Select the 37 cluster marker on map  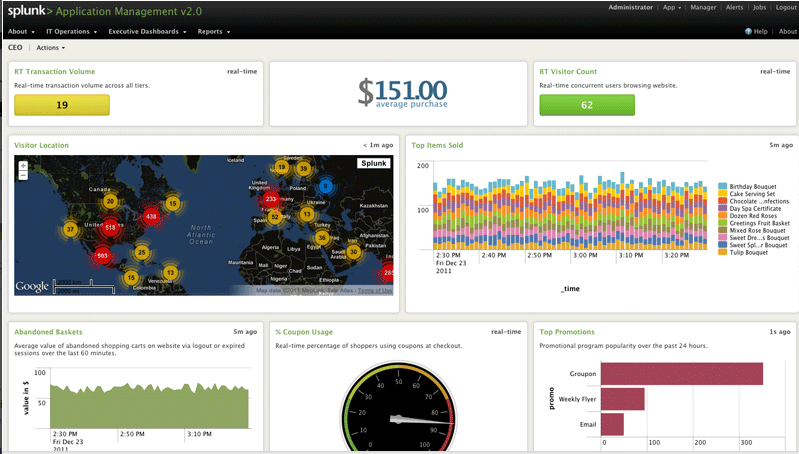point(70,229)
